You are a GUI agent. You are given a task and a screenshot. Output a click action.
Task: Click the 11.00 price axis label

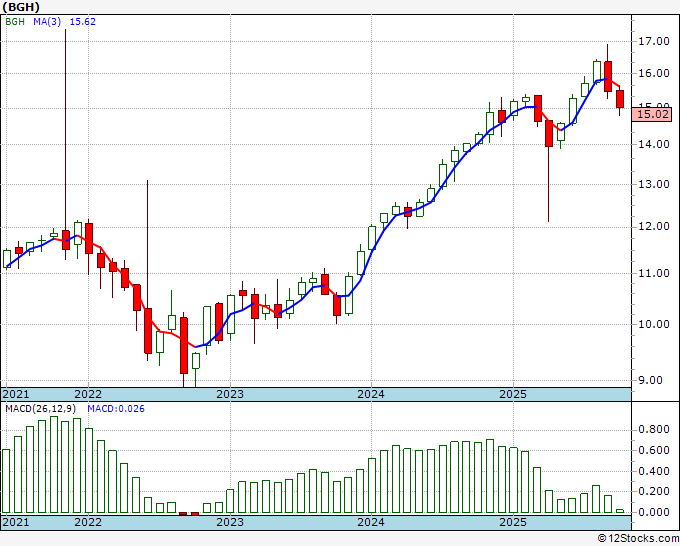point(654,273)
